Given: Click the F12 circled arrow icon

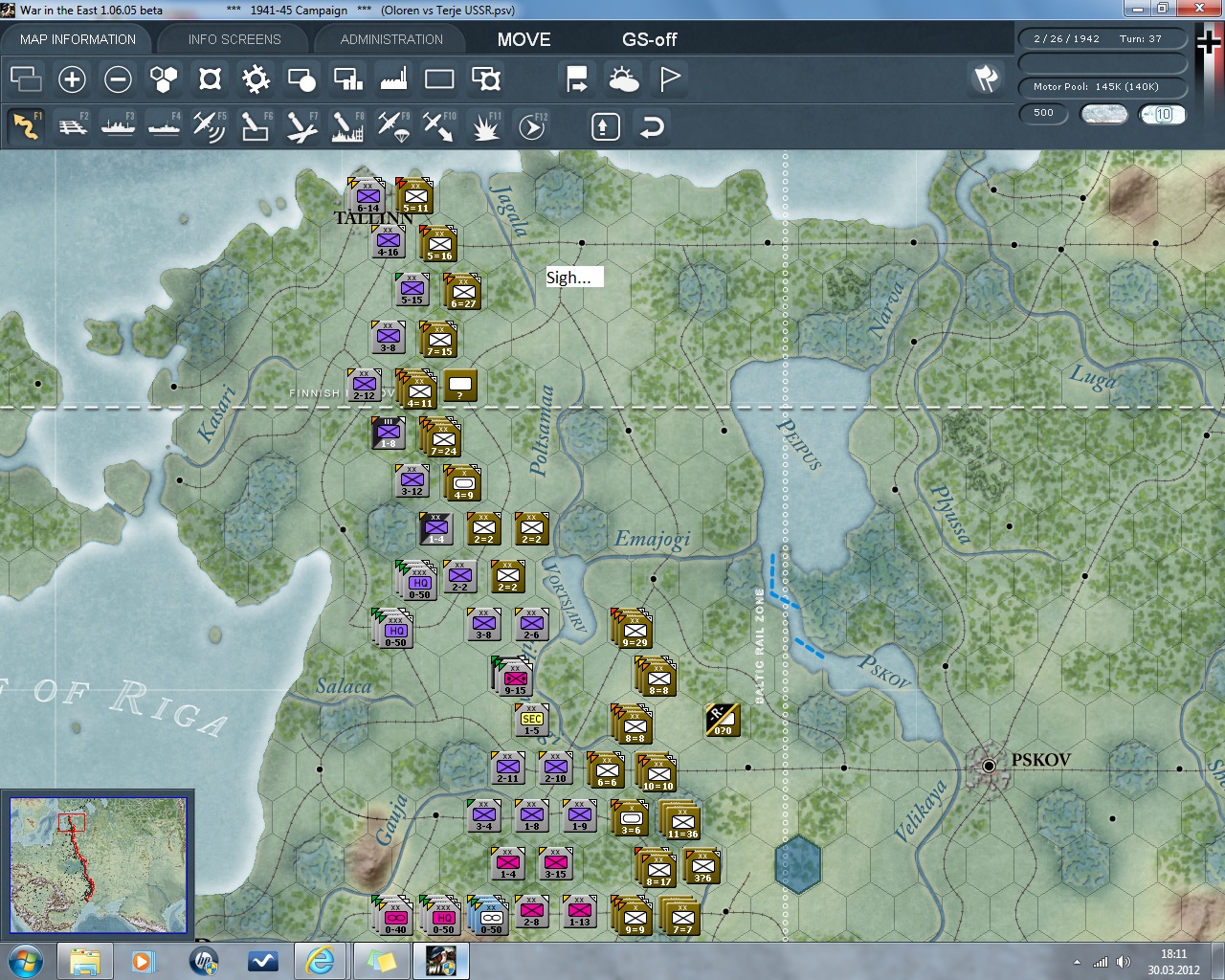Looking at the screenshot, I should tap(532, 126).
